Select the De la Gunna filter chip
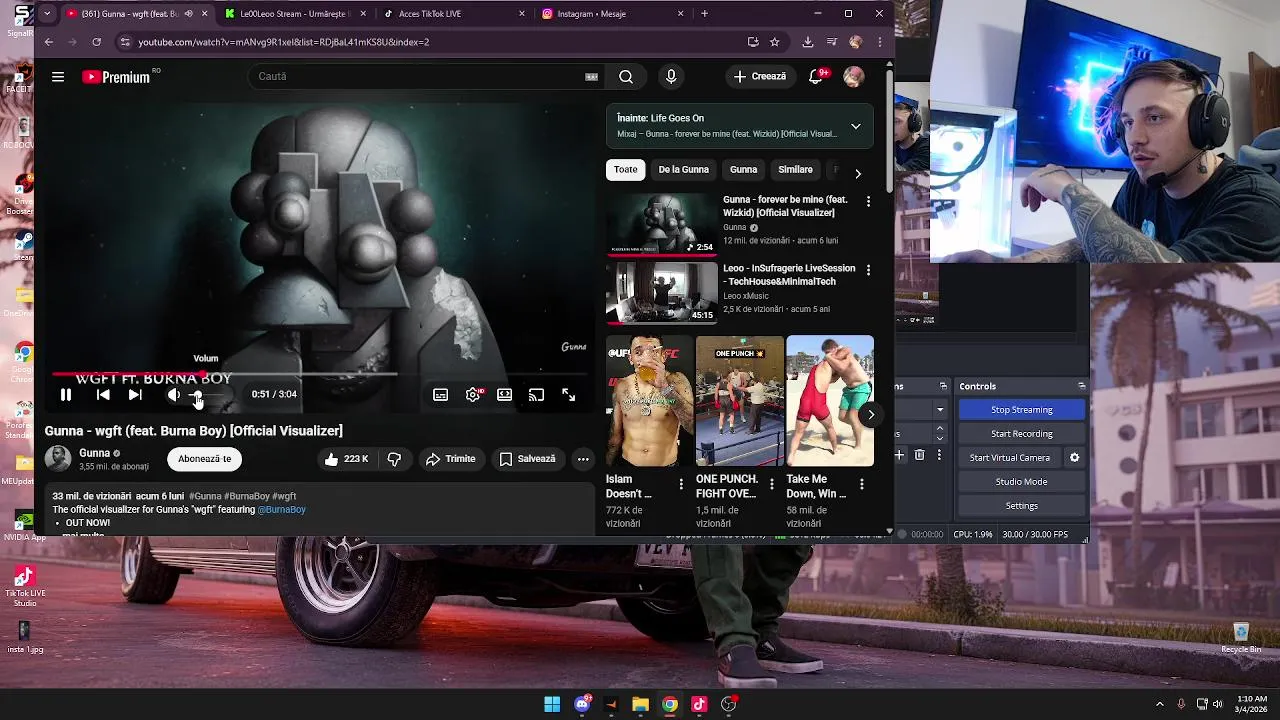 pos(684,170)
